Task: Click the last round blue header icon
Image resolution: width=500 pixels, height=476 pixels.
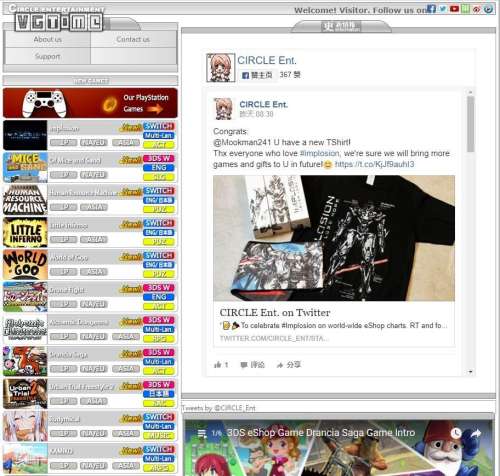Action: pos(488,9)
